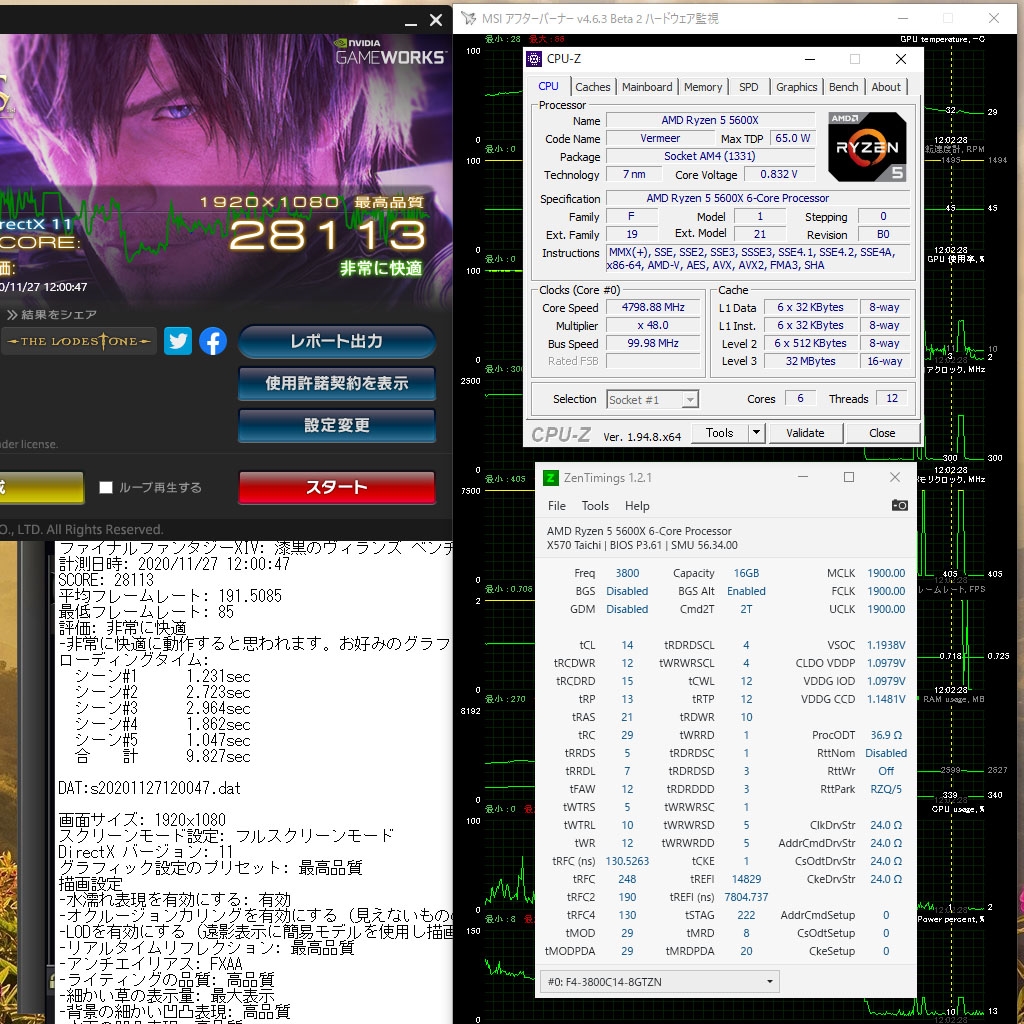Click the tRFC (ns) 130.5263 value
The height and width of the screenshot is (1024, 1024).
point(627,861)
